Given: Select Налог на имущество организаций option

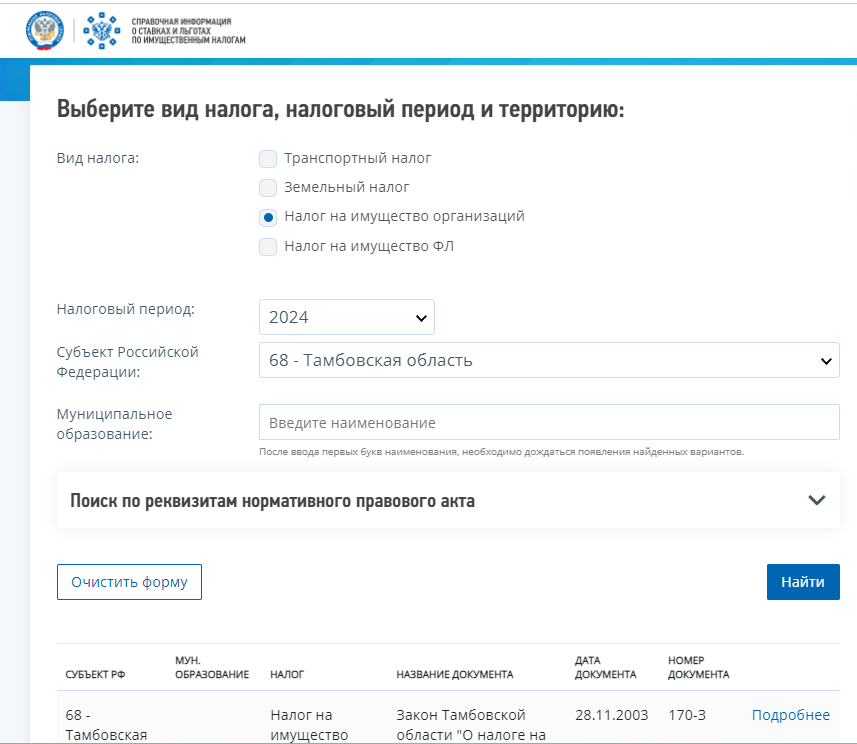Looking at the screenshot, I should (268, 217).
